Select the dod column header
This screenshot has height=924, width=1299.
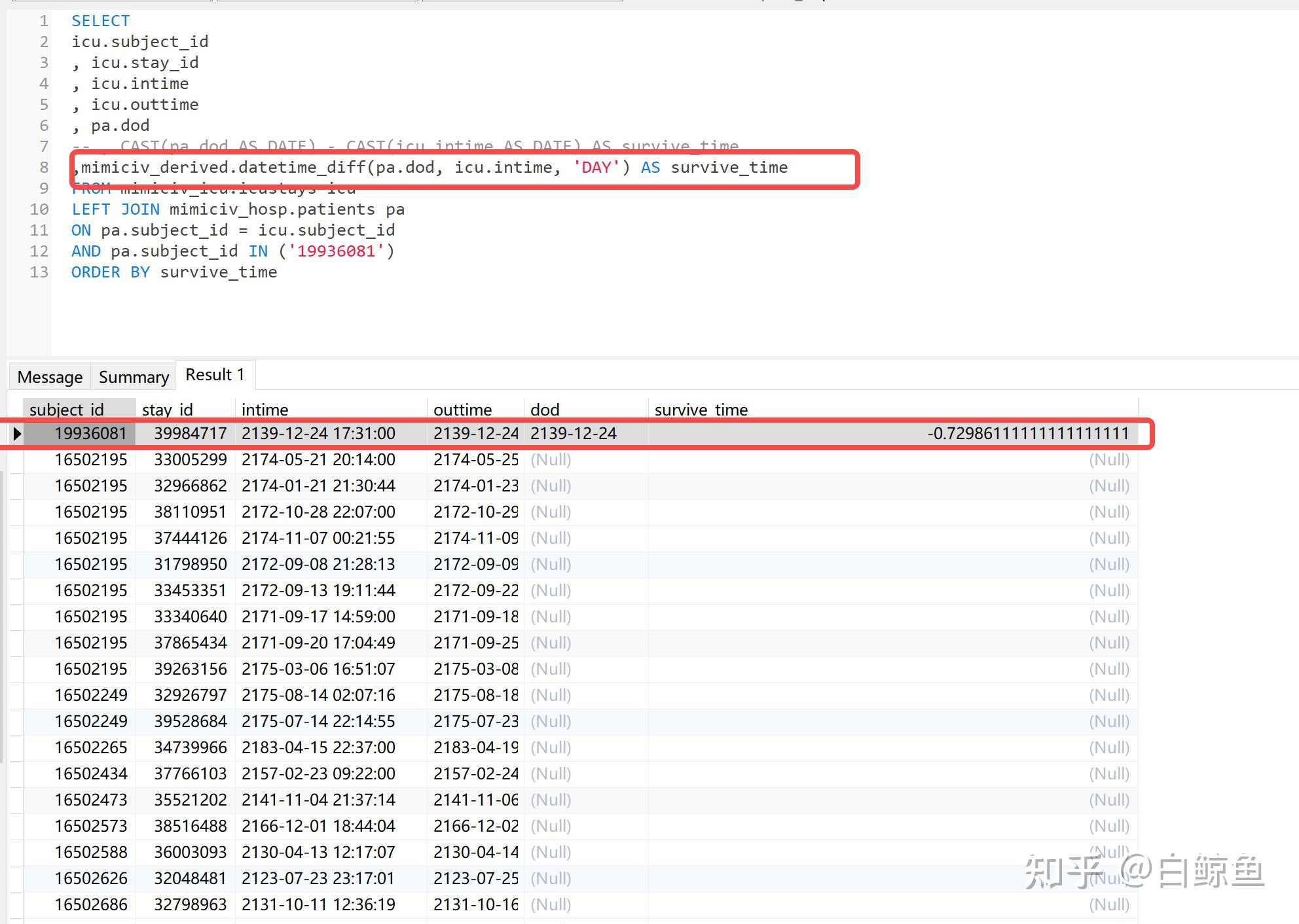click(x=545, y=410)
